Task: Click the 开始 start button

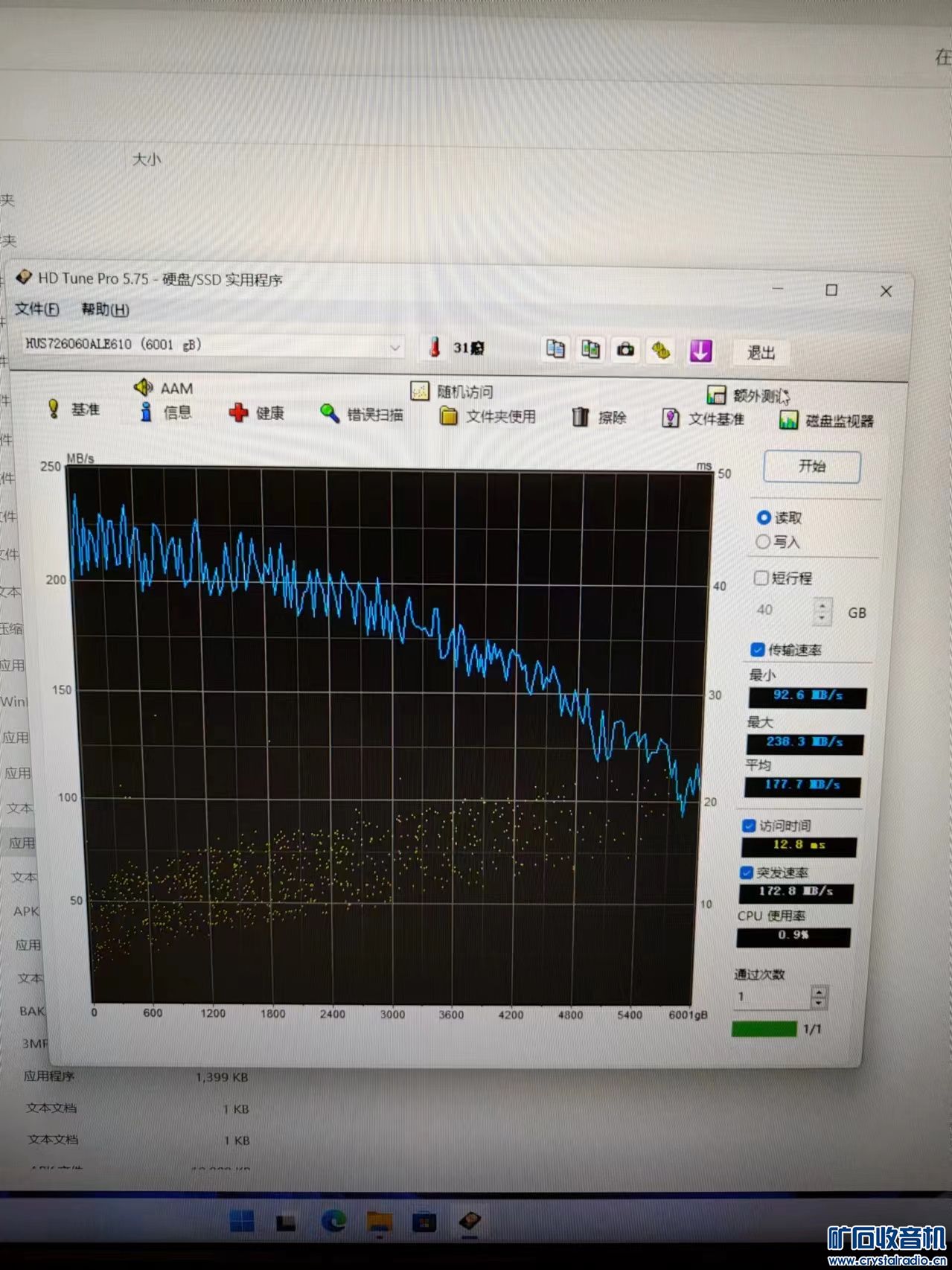Action: [x=812, y=467]
